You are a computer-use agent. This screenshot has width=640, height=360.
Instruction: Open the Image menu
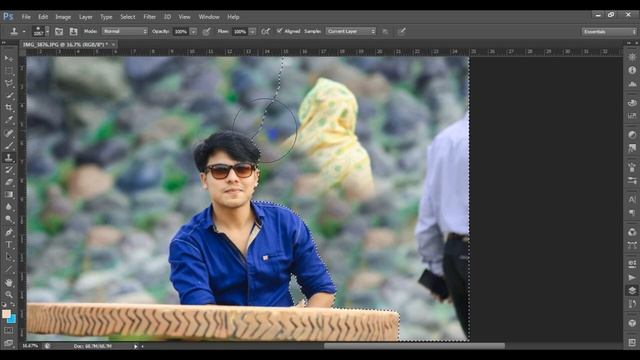(63, 17)
